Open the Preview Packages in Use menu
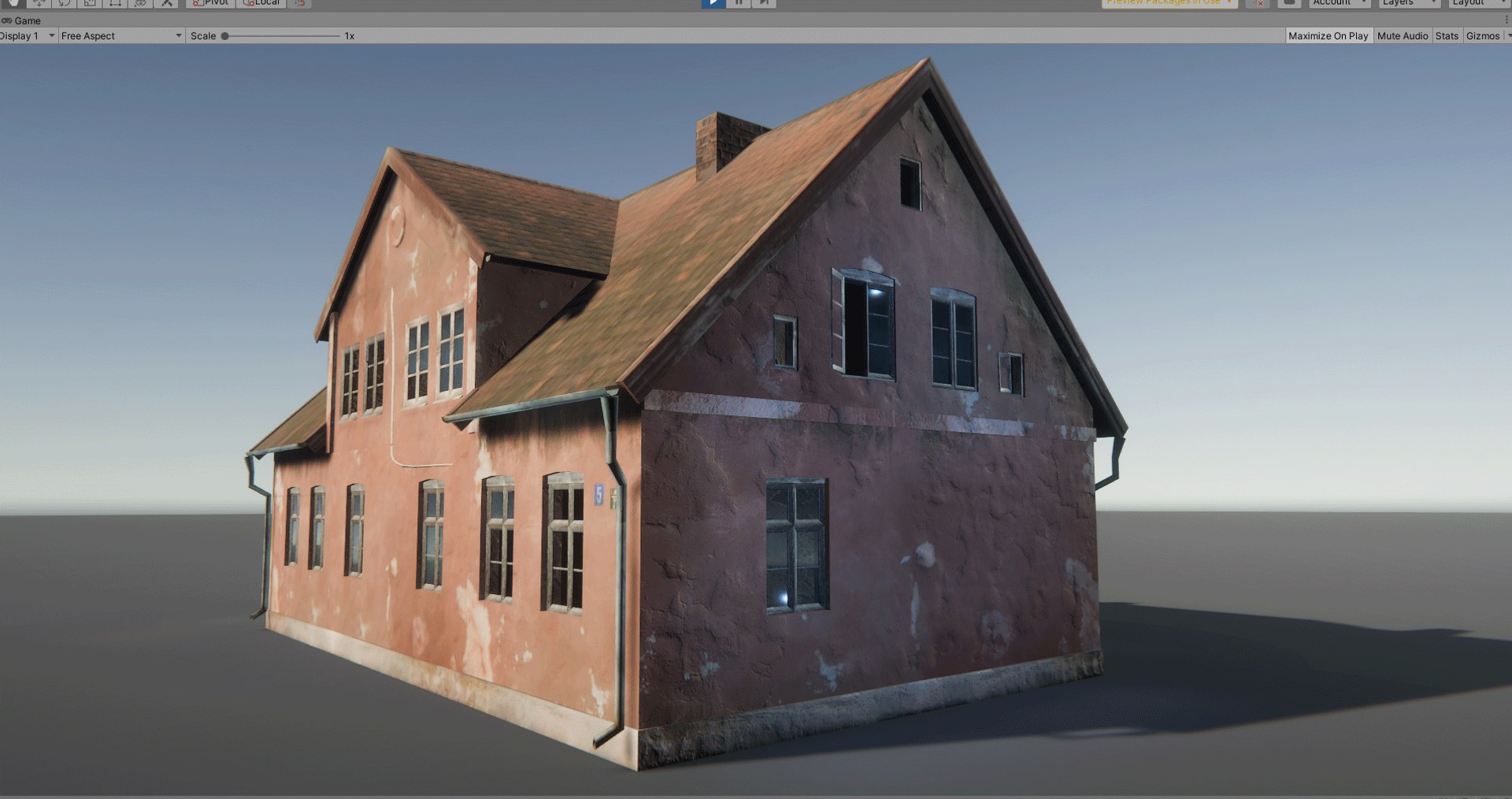Viewport: 1512px width, 799px height. pos(1169,3)
